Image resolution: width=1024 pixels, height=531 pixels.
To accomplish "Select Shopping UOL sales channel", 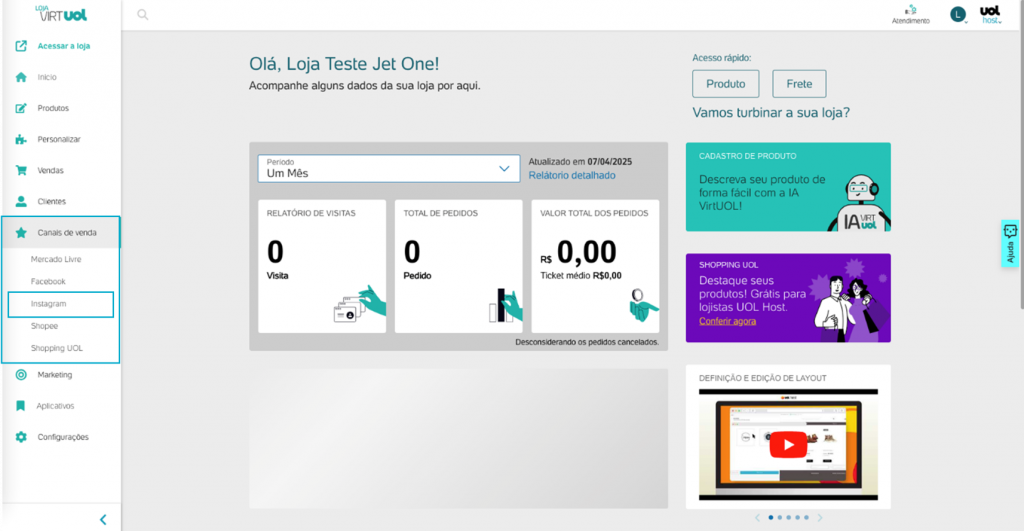I will click(57, 348).
